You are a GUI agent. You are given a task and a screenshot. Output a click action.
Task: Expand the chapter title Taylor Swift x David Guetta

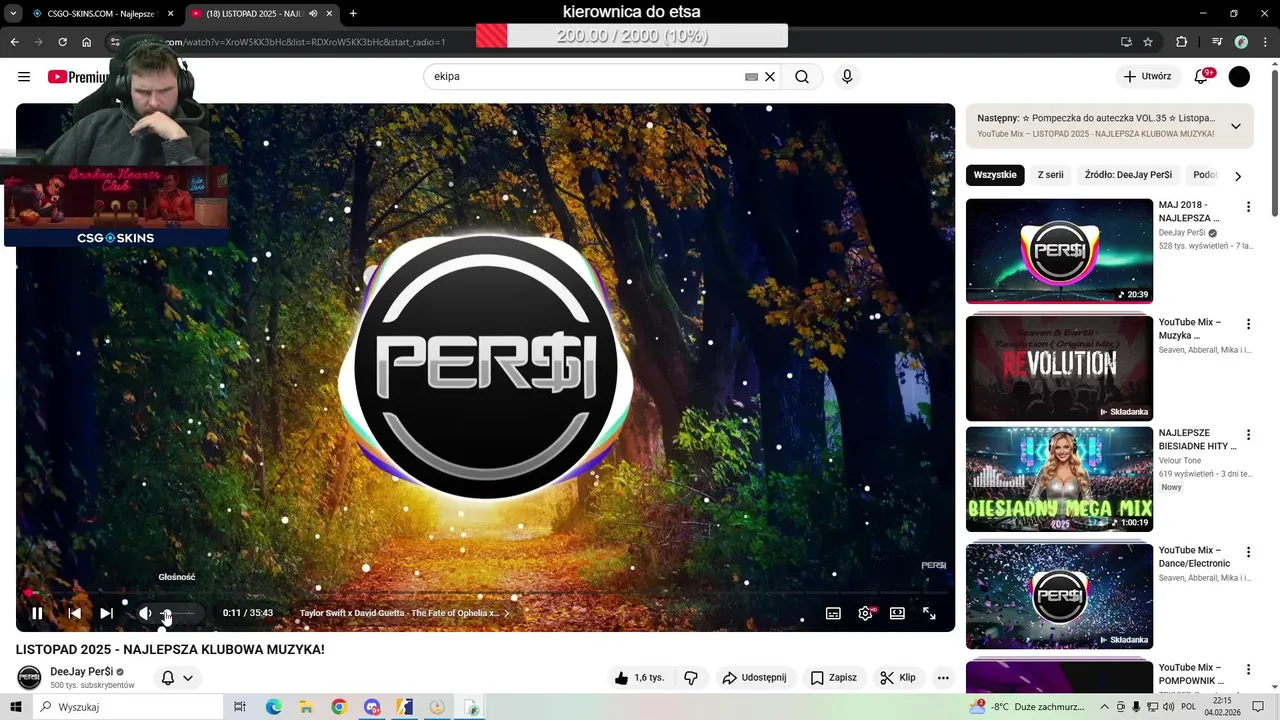tap(404, 613)
